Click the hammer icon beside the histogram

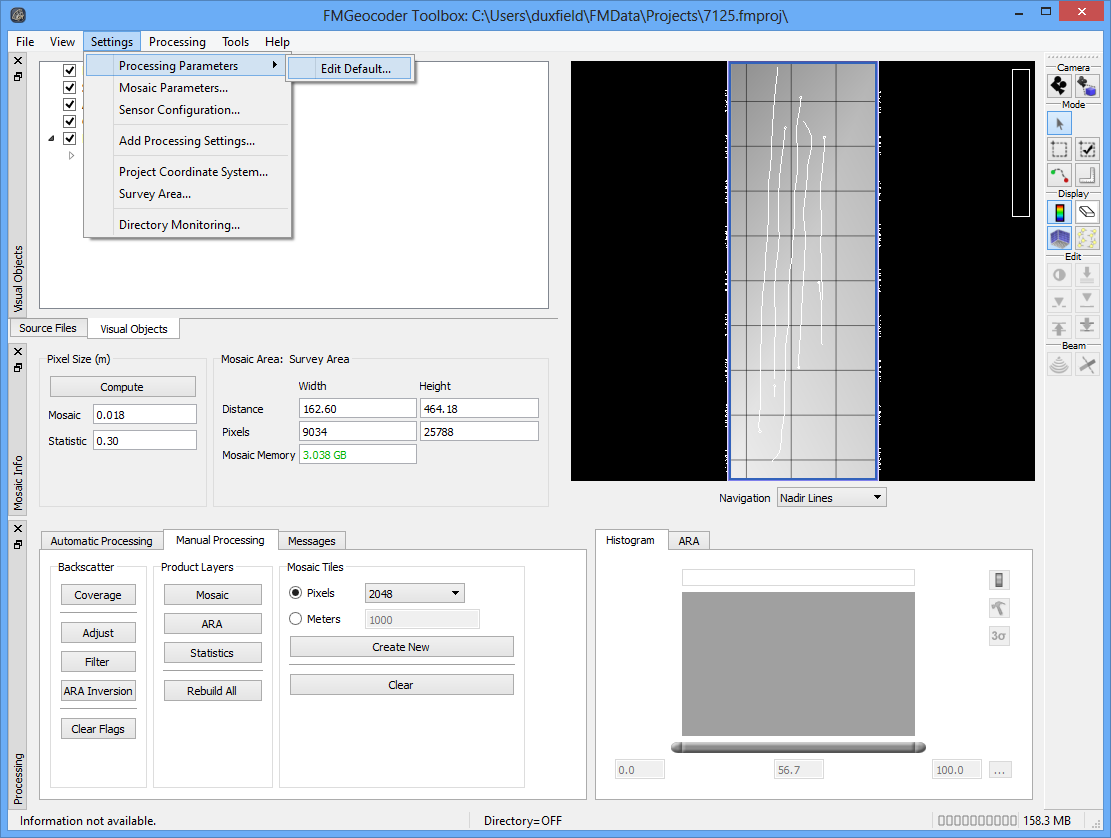click(998, 608)
